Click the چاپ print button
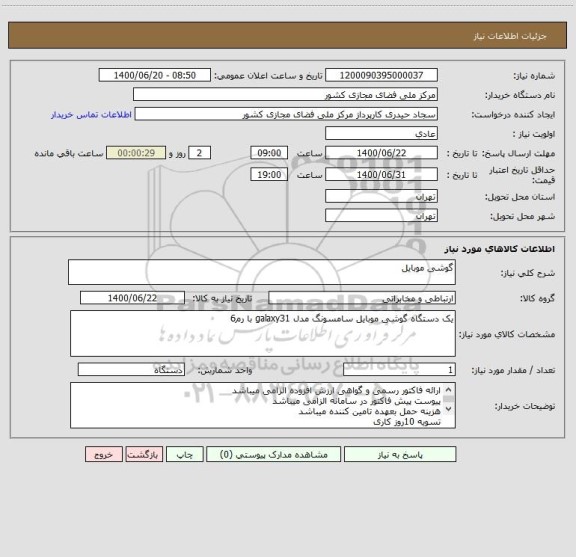This screenshot has width=576, height=557. [184, 454]
